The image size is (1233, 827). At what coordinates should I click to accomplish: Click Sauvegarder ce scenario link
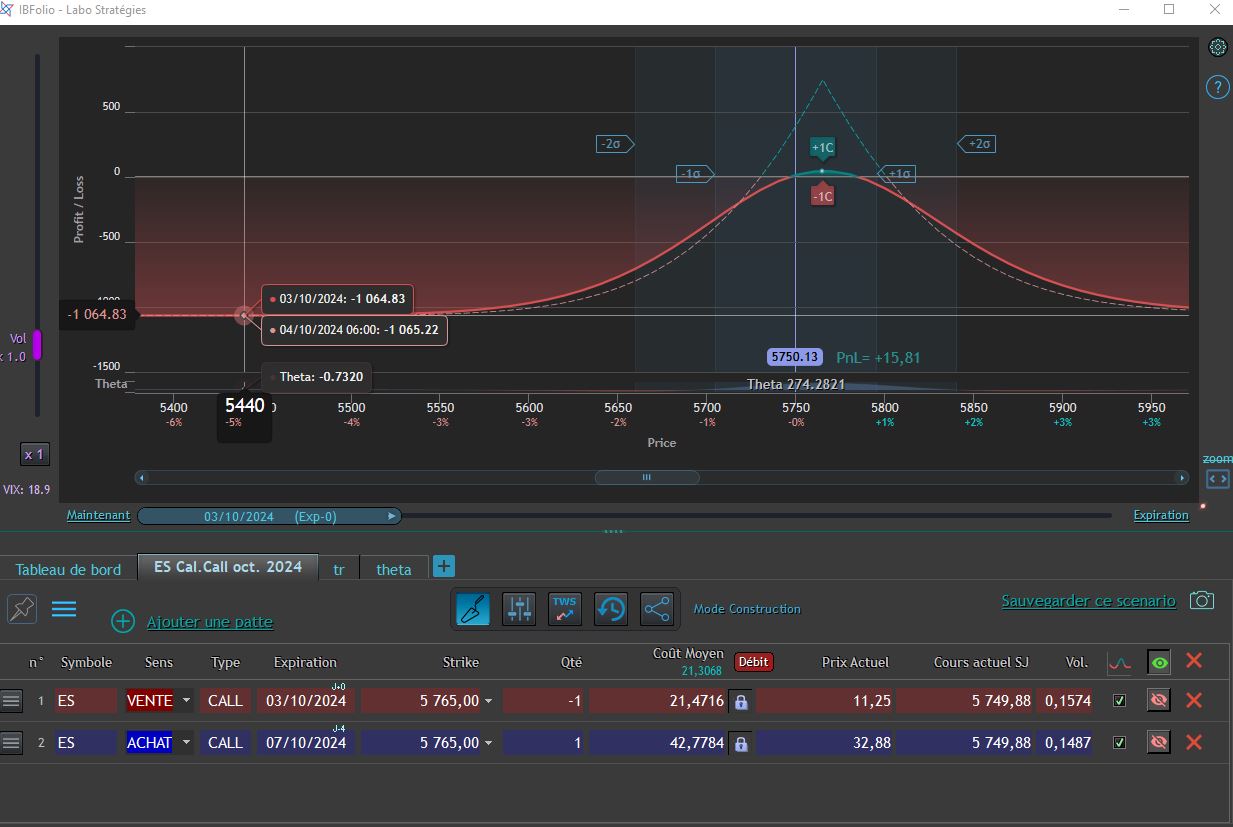pyautogui.click(x=1088, y=601)
